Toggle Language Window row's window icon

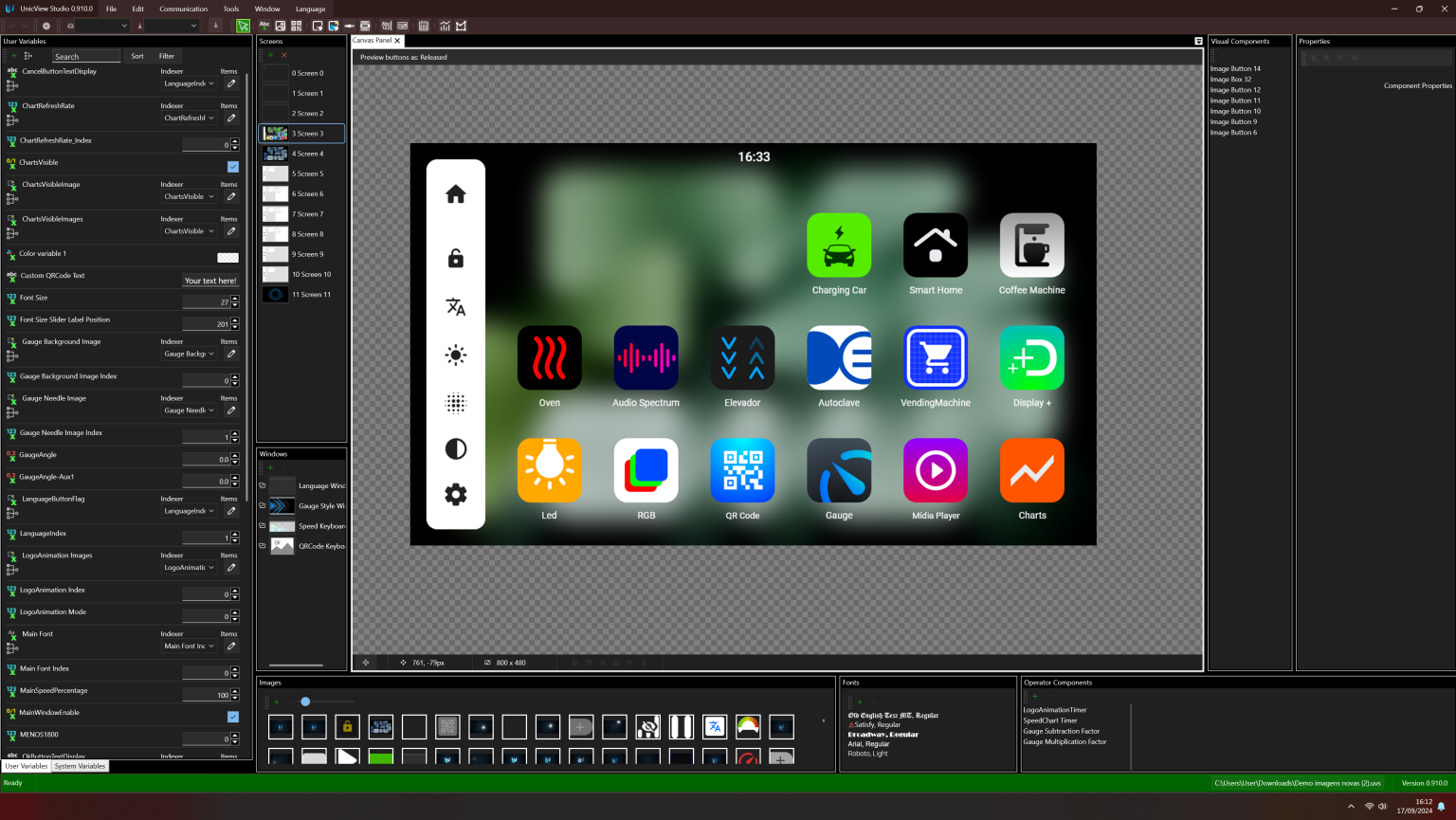point(263,485)
